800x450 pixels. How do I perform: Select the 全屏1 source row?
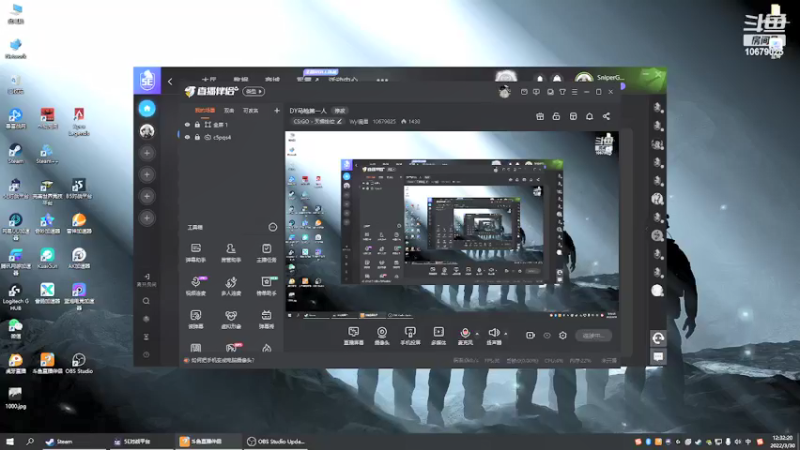[x=230, y=124]
